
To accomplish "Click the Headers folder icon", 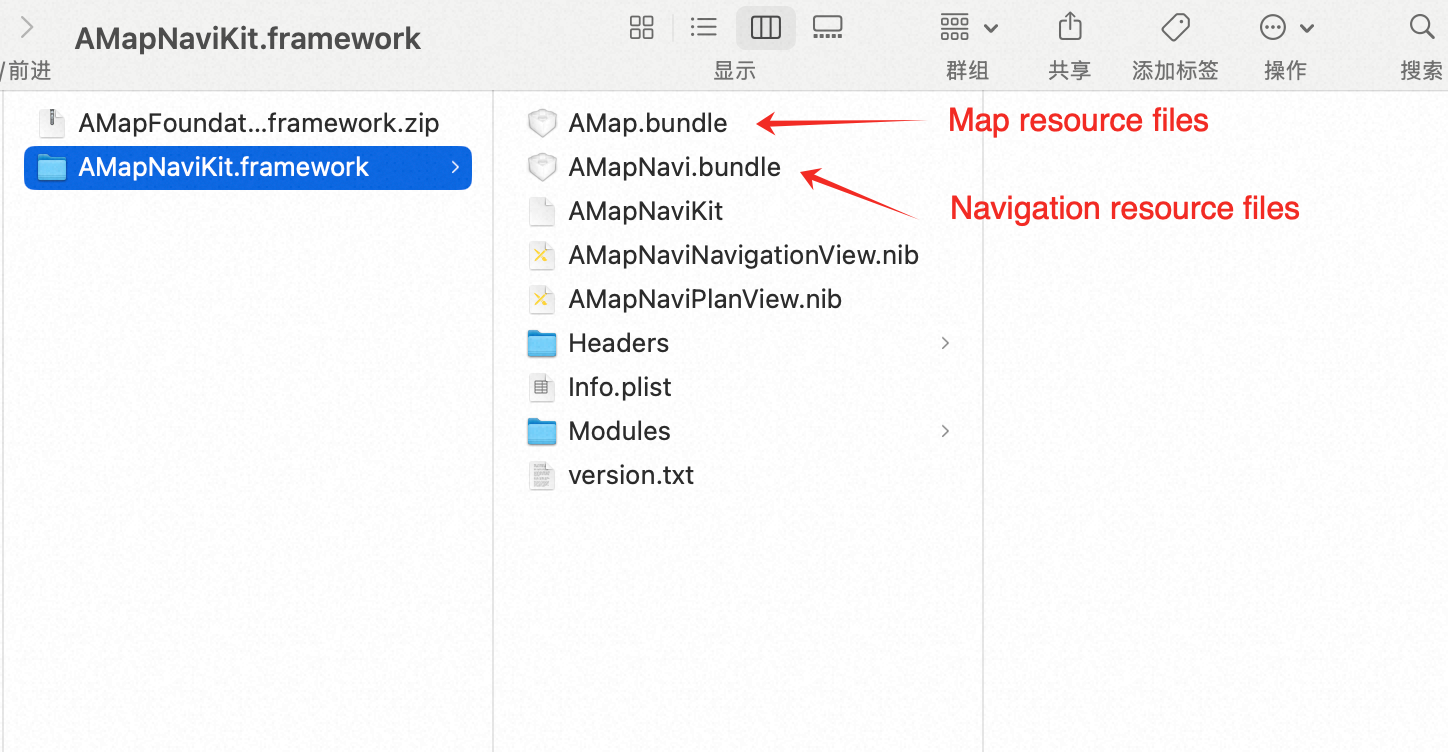I will pyautogui.click(x=542, y=343).
